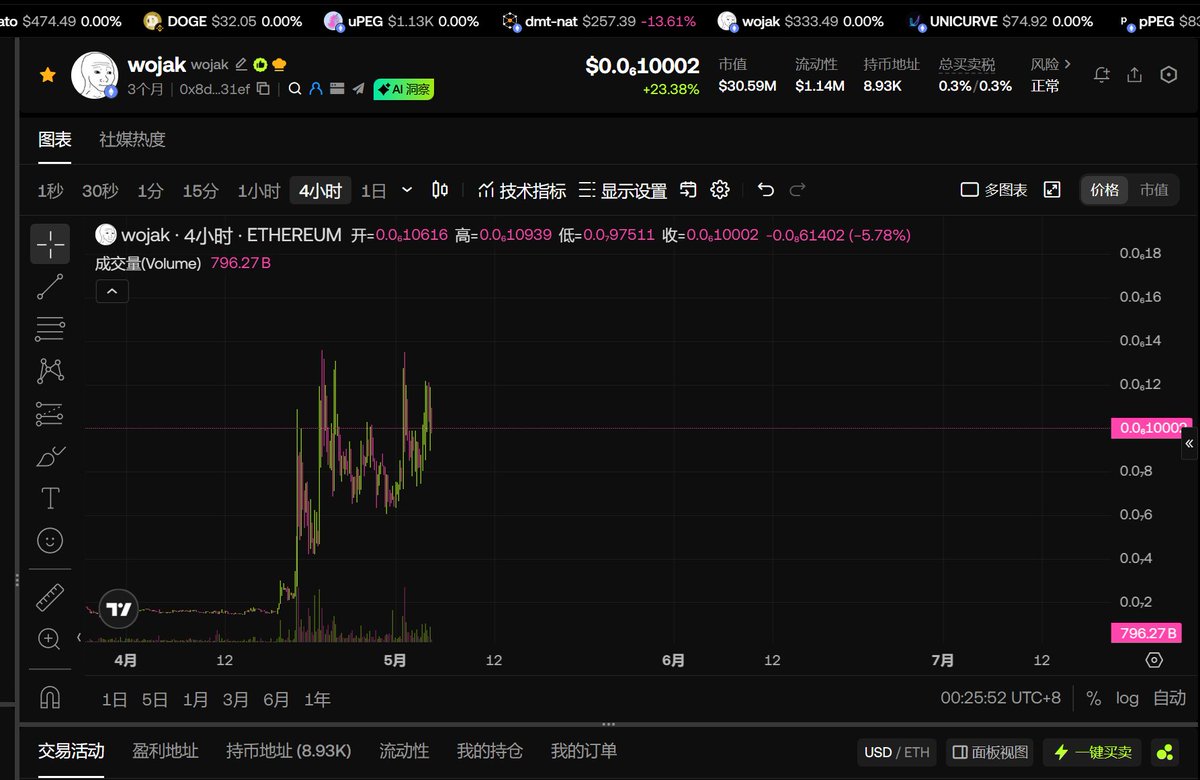Viewport: 1200px width, 780px height.
Task: Select the trend line drawing tool
Action: tap(50, 287)
